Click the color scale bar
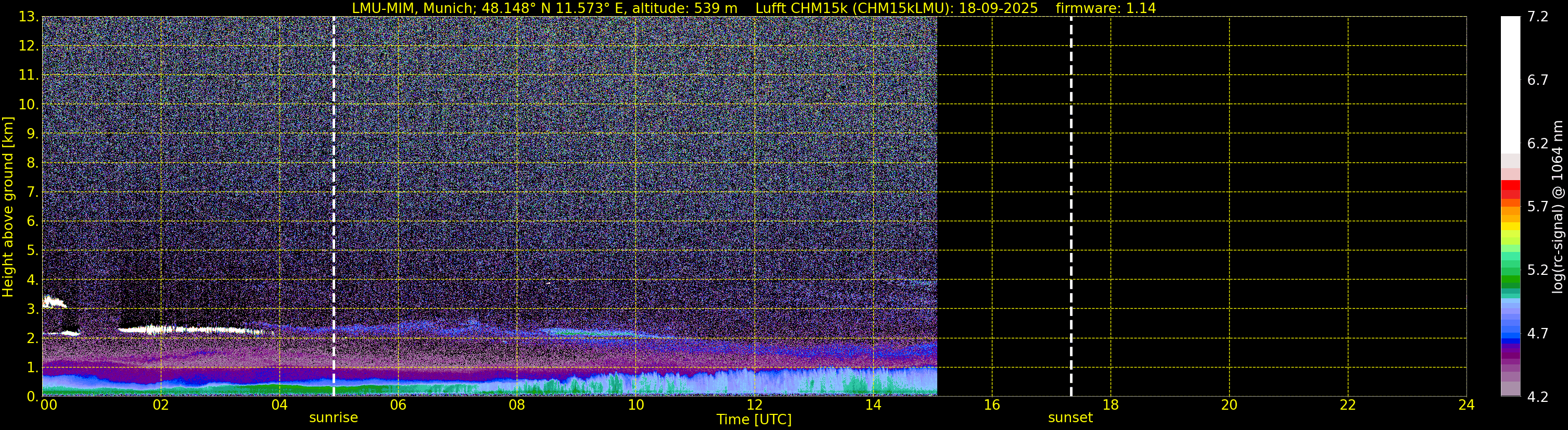This screenshot has width=1568, height=430. (x=1511, y=207)
